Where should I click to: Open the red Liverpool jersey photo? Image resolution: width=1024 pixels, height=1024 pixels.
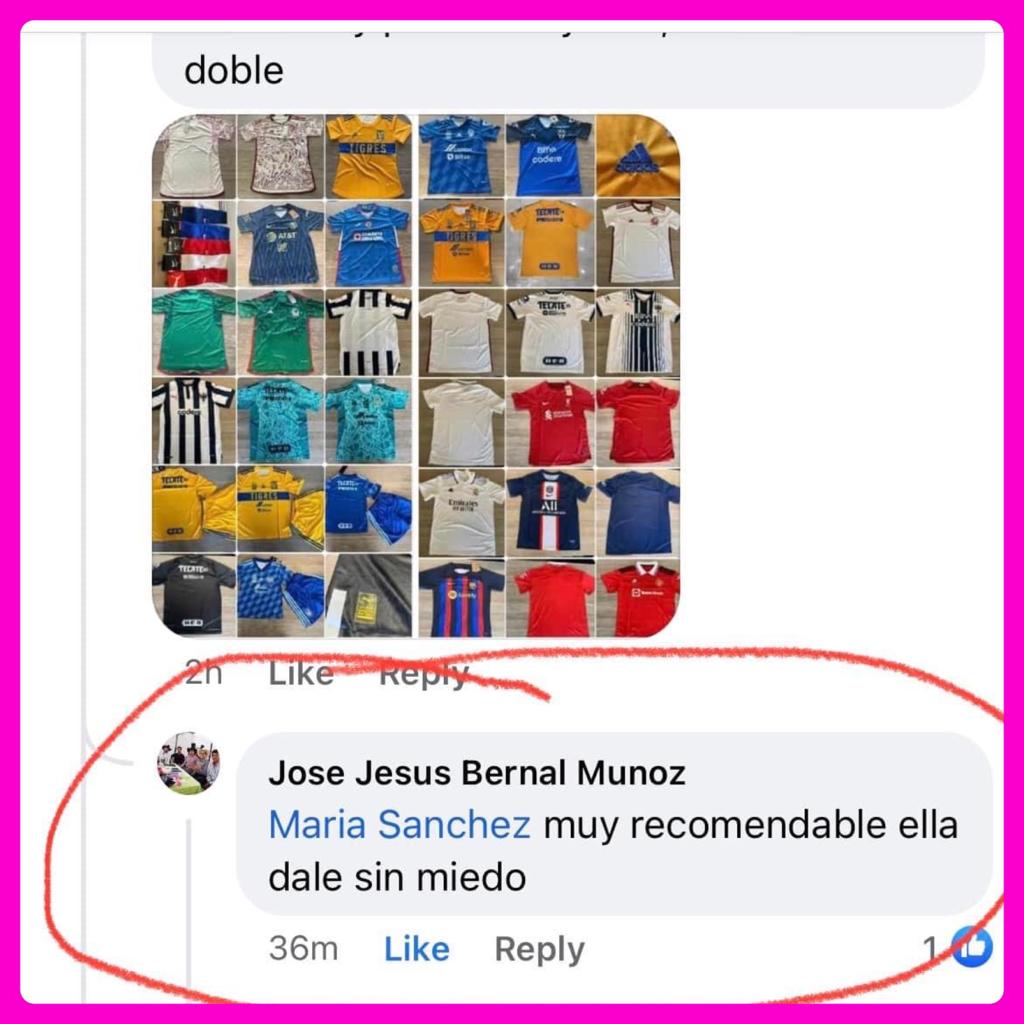tap(549, 421)
